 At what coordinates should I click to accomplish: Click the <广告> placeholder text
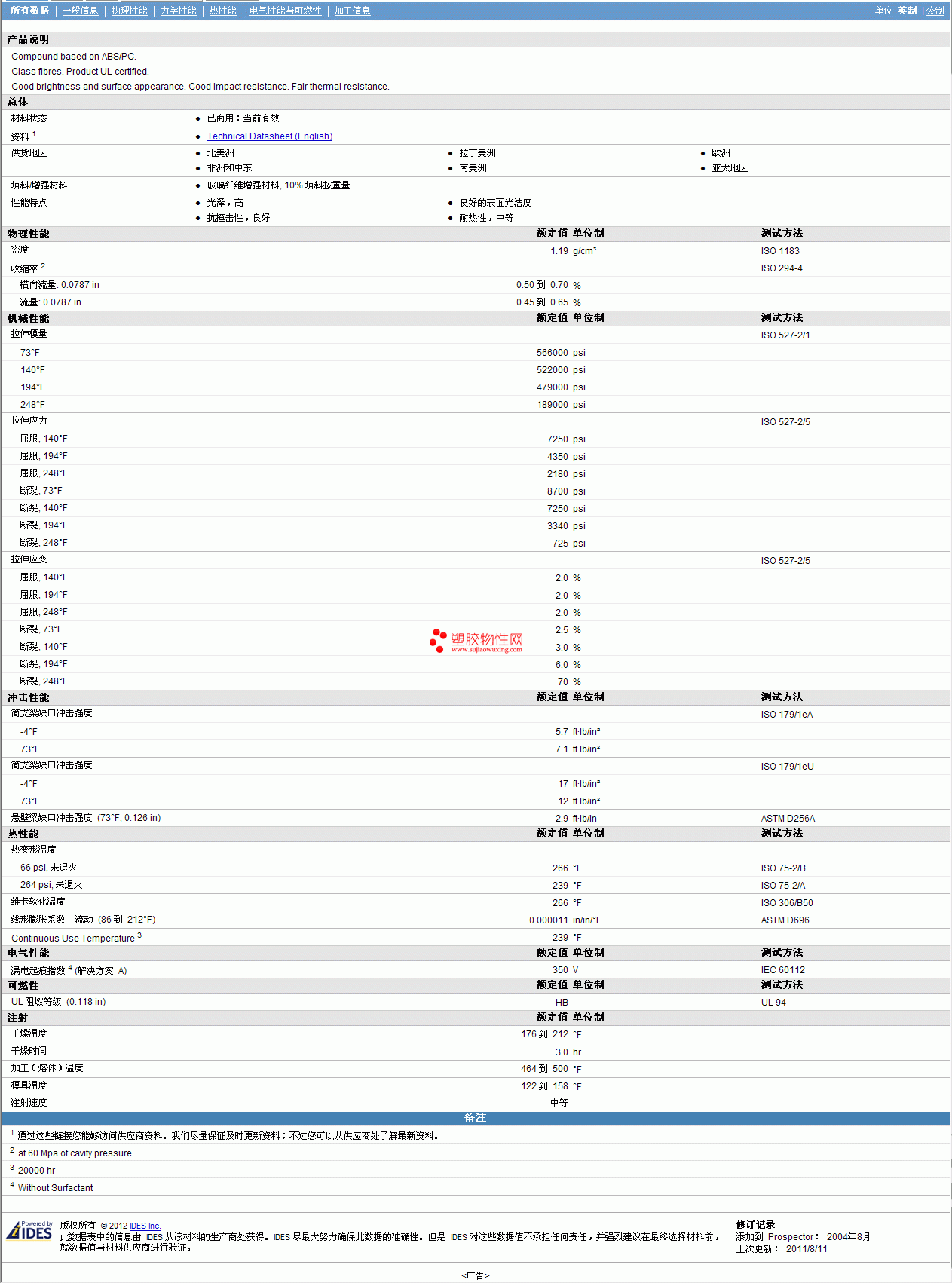tap(475, 1275)
